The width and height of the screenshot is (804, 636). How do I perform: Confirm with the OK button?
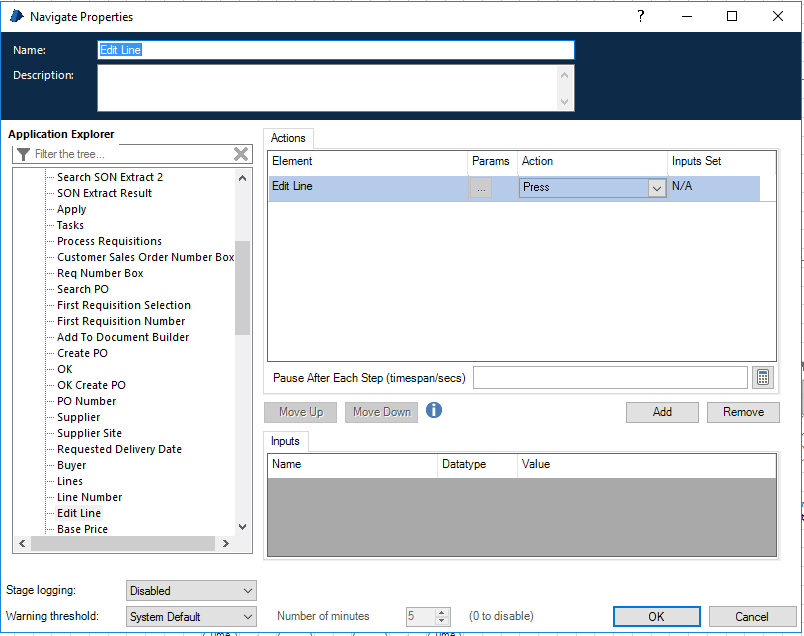[656, 617]
